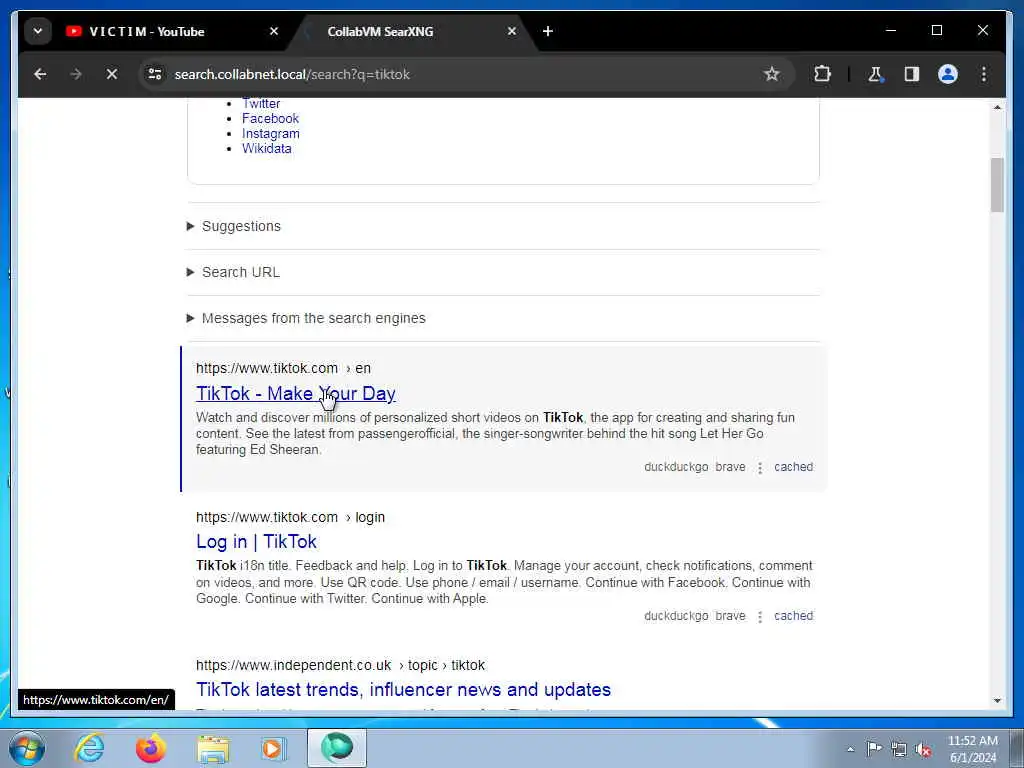Screen dimensions: 1024x768
Task: Click the https://www.tiktok.com › login URL text
Action: click(x=290, y=517)
